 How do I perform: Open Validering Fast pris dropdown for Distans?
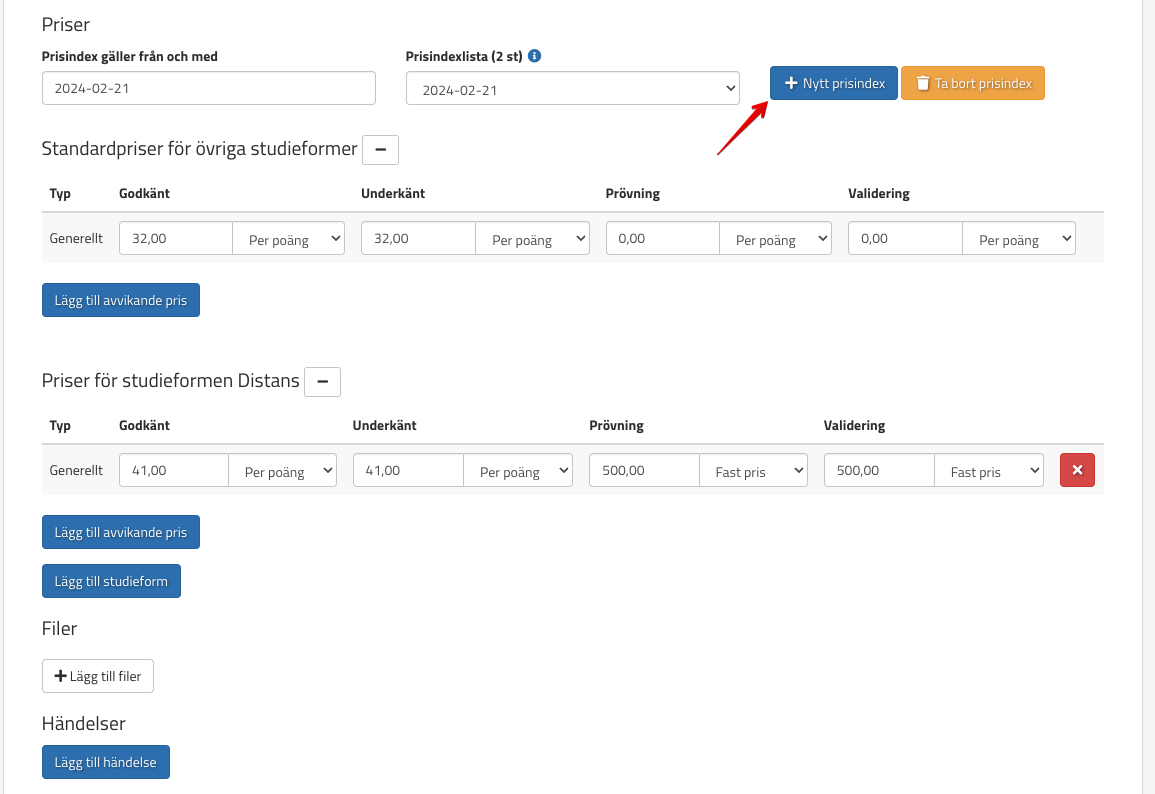tap(988, 471)
